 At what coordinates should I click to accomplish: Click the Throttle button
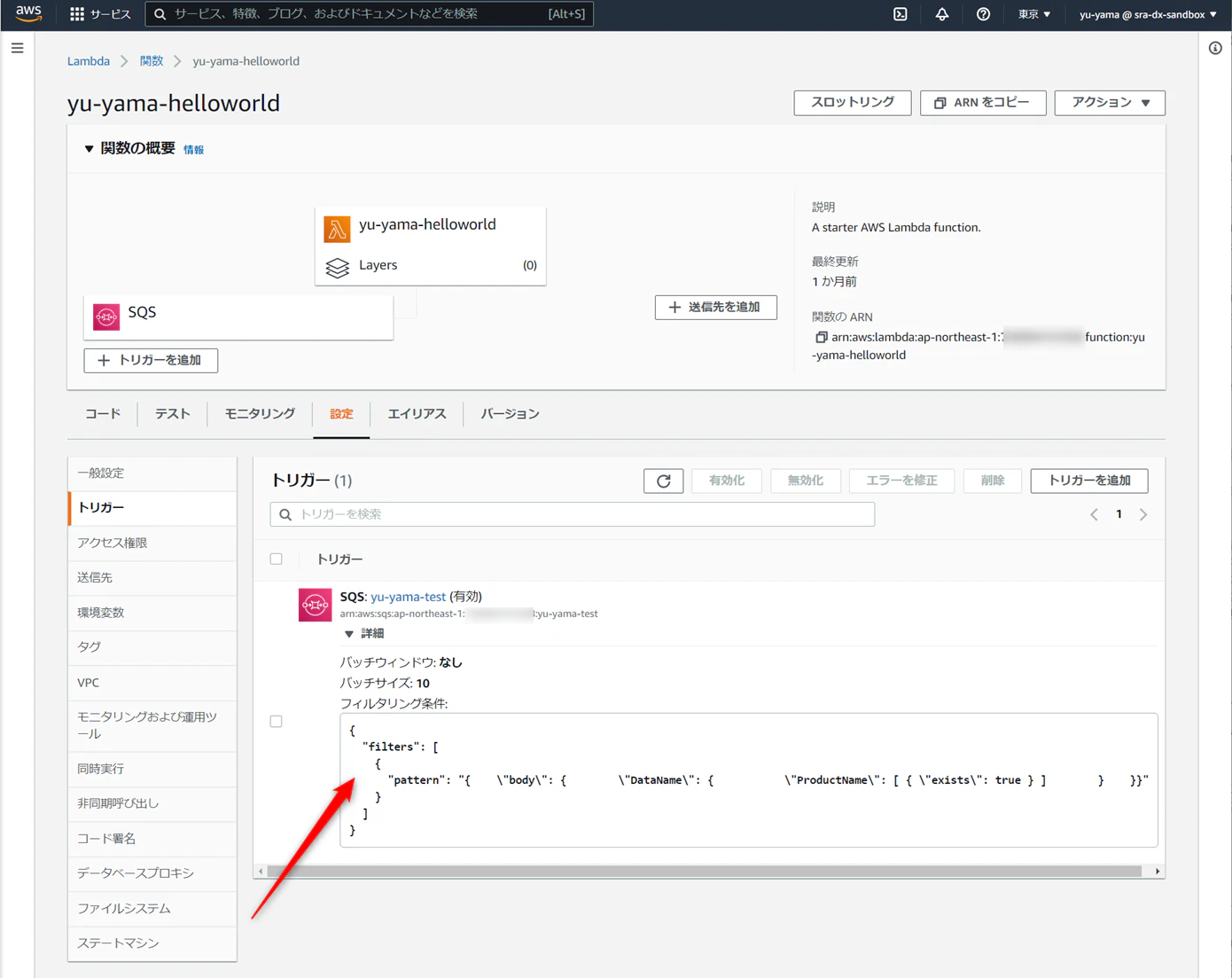[x=853, y=103]
